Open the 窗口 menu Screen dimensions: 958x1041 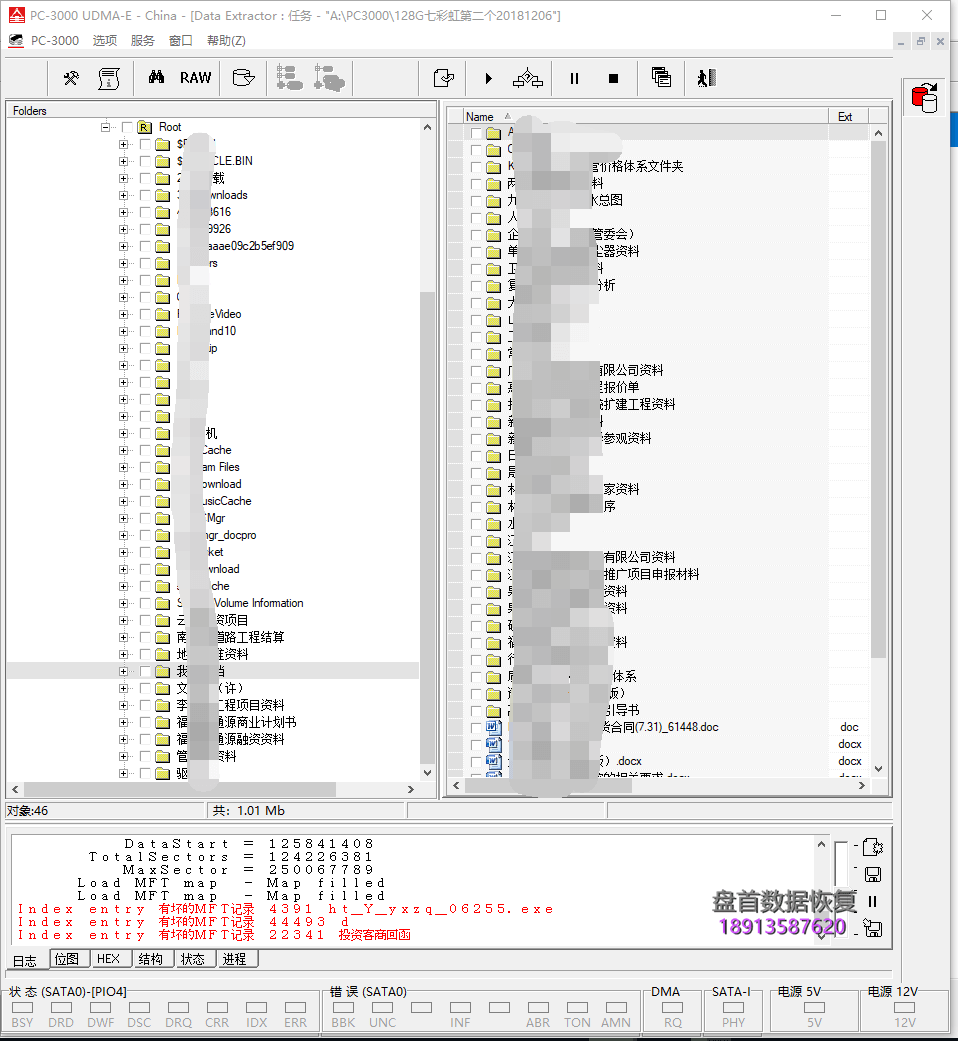(181, 40)
